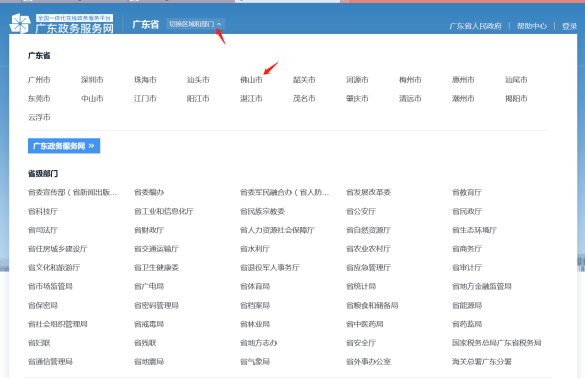Viewport: 585px width, 379px height.
Task: Open 省科技厅 department
Action: (x=43, y=212)
